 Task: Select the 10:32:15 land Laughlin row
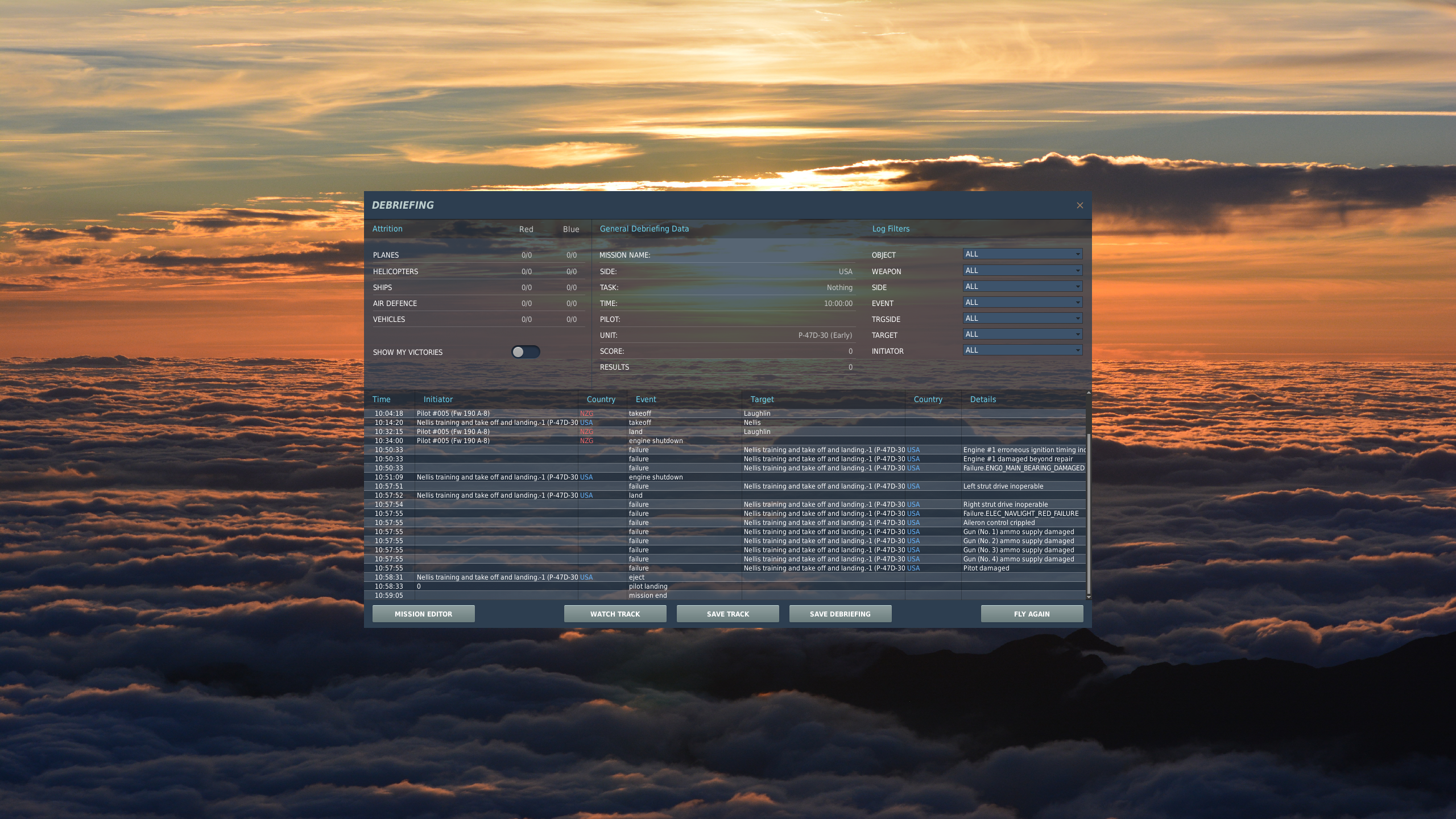click(725, 432)
